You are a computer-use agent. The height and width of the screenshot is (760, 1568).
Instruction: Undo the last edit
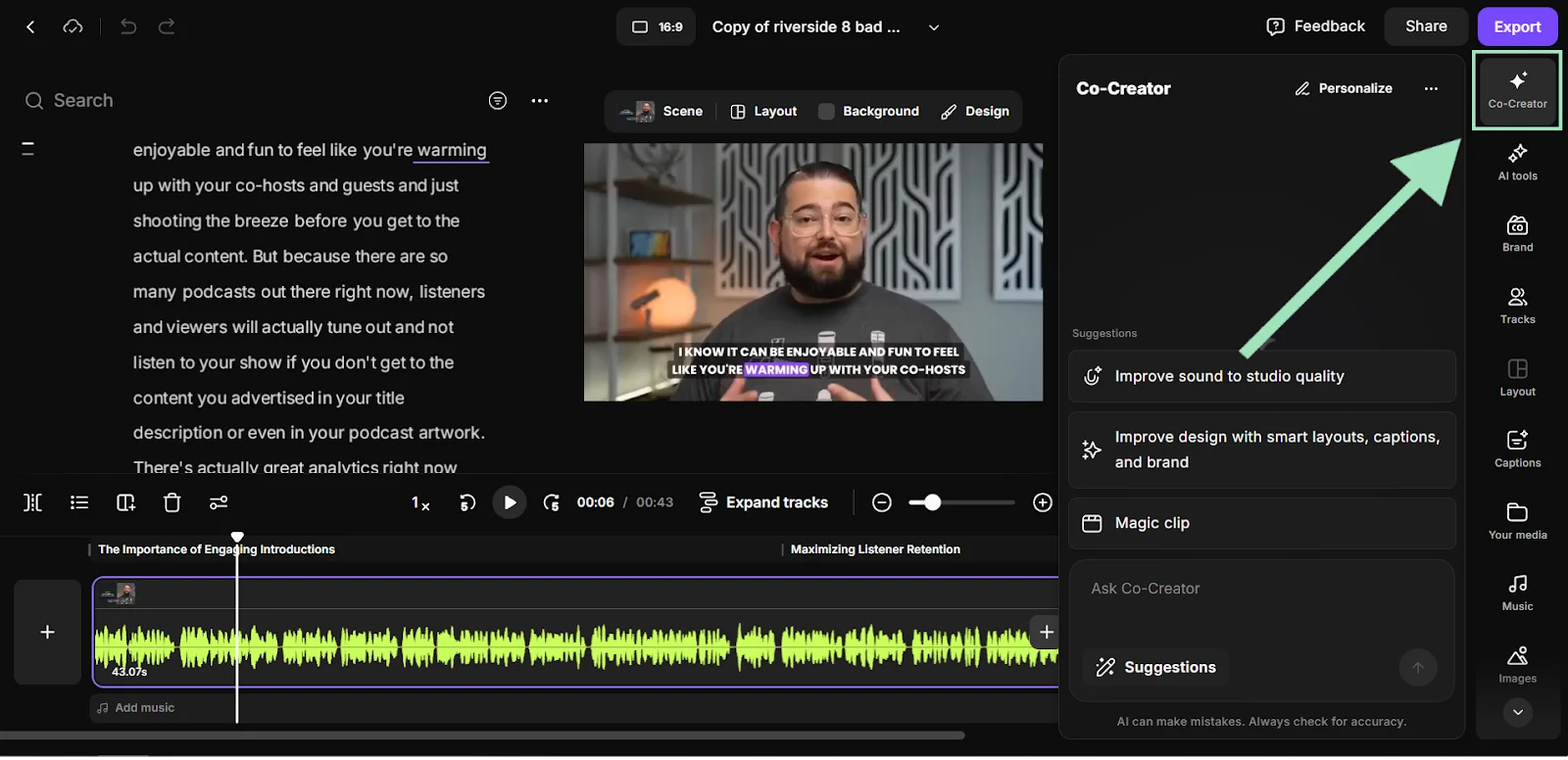pyautogui.click(x=128, y=27)
